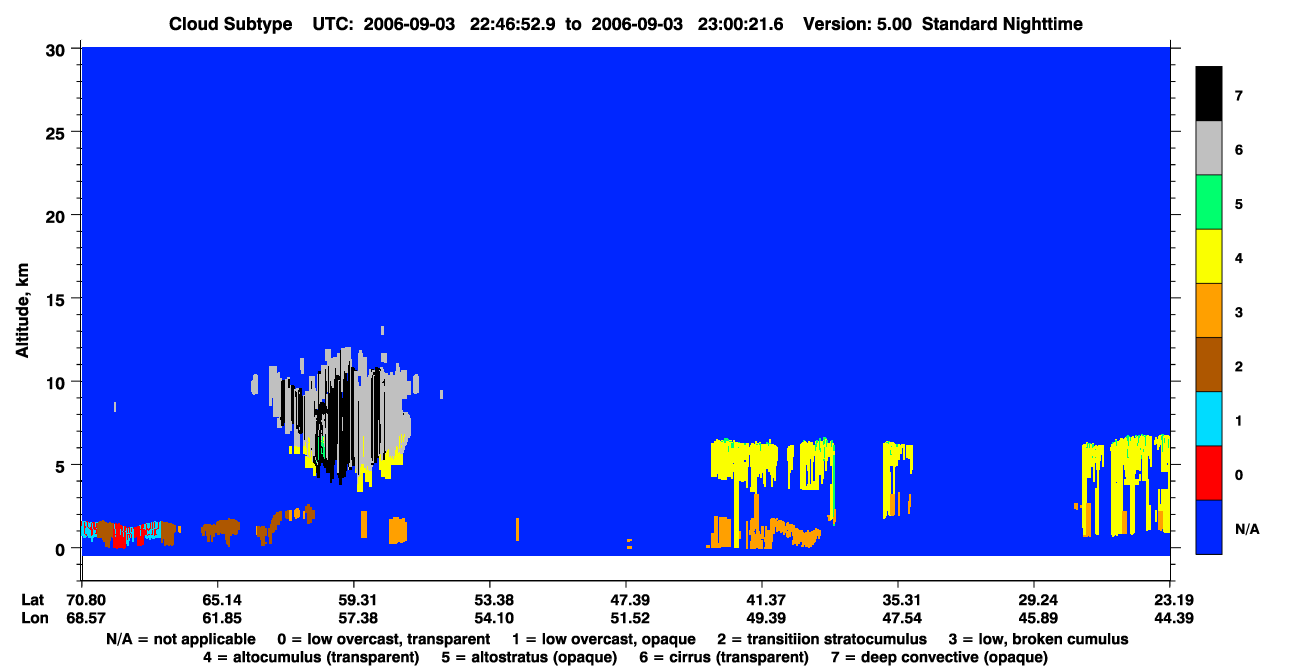Pick the brown colorbar swatch labeled 2

point(1209,364)
